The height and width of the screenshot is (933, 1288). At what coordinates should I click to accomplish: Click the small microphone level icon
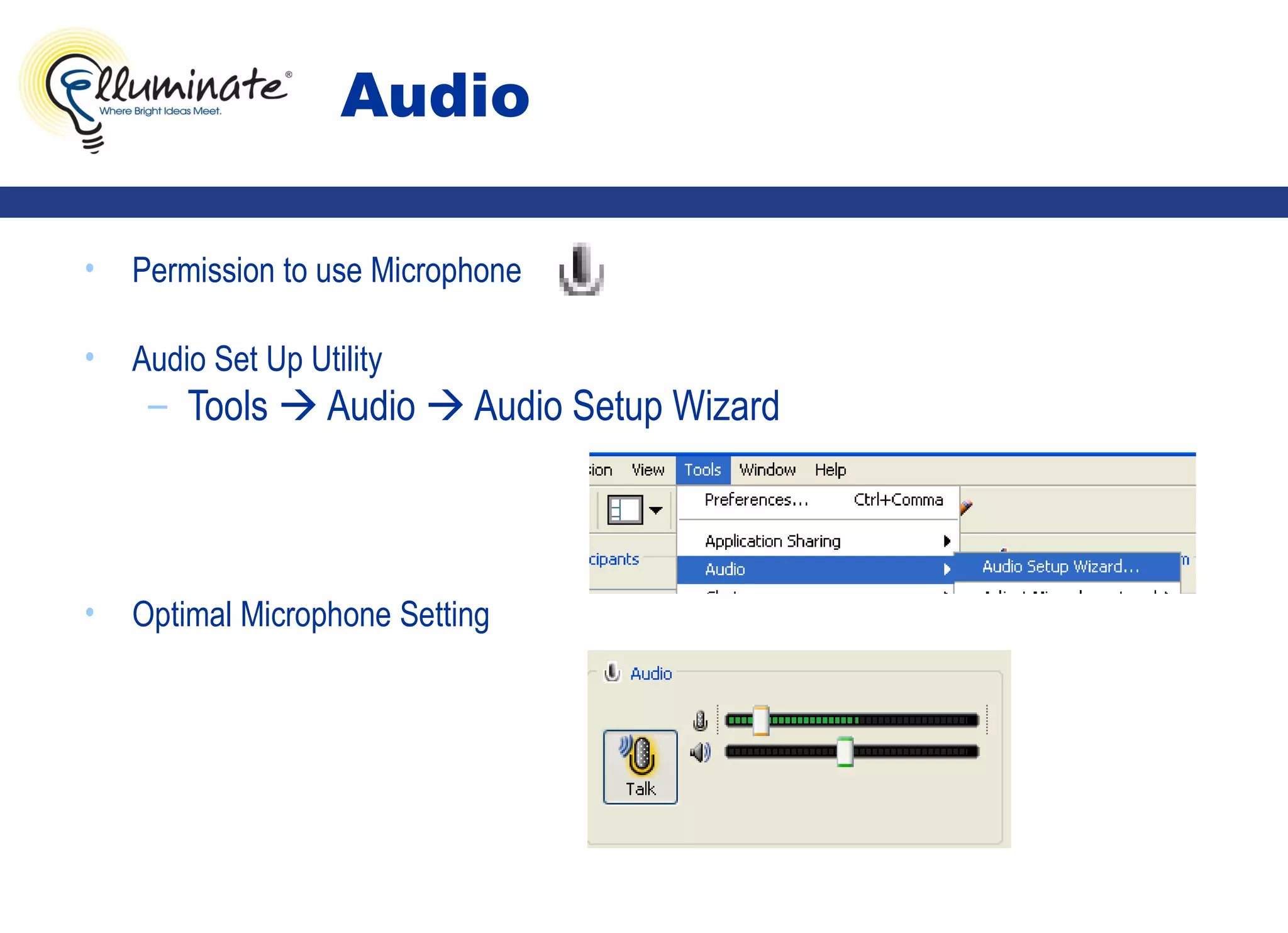700,720
